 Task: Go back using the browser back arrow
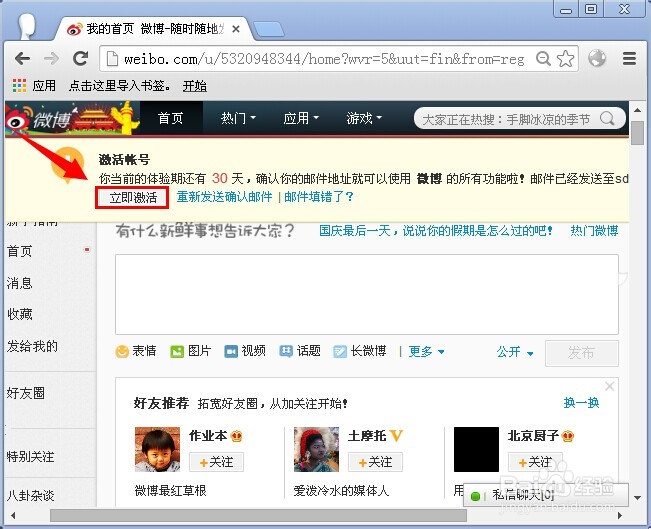click(x=22, y=59)
